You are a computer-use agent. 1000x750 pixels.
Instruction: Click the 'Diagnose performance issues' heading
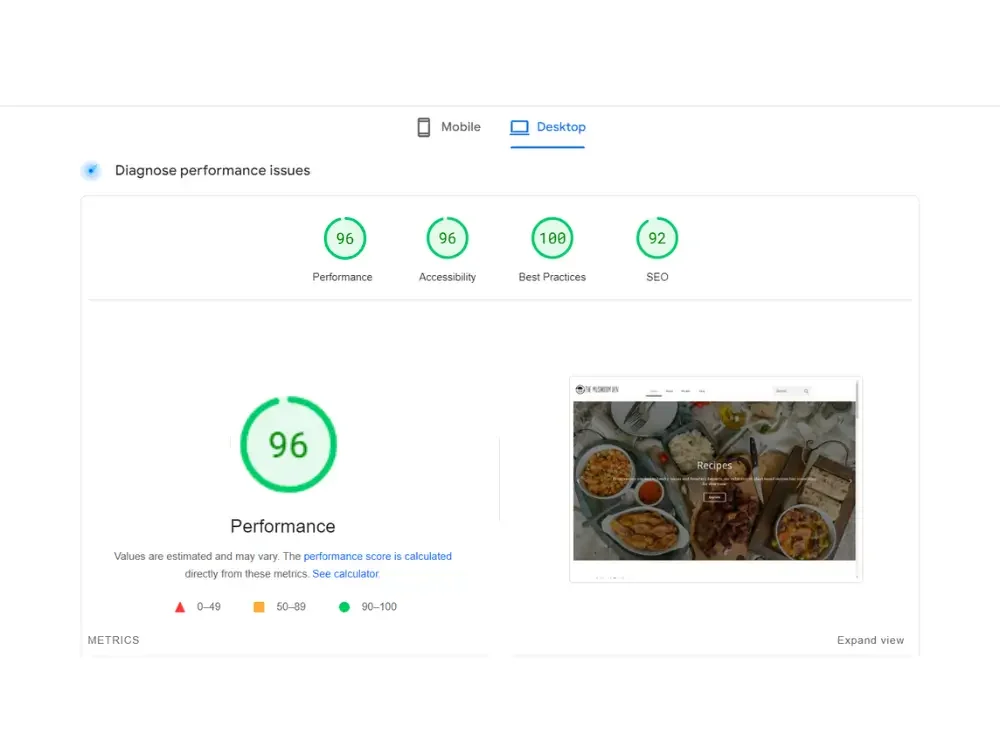[x=212, y=170]
